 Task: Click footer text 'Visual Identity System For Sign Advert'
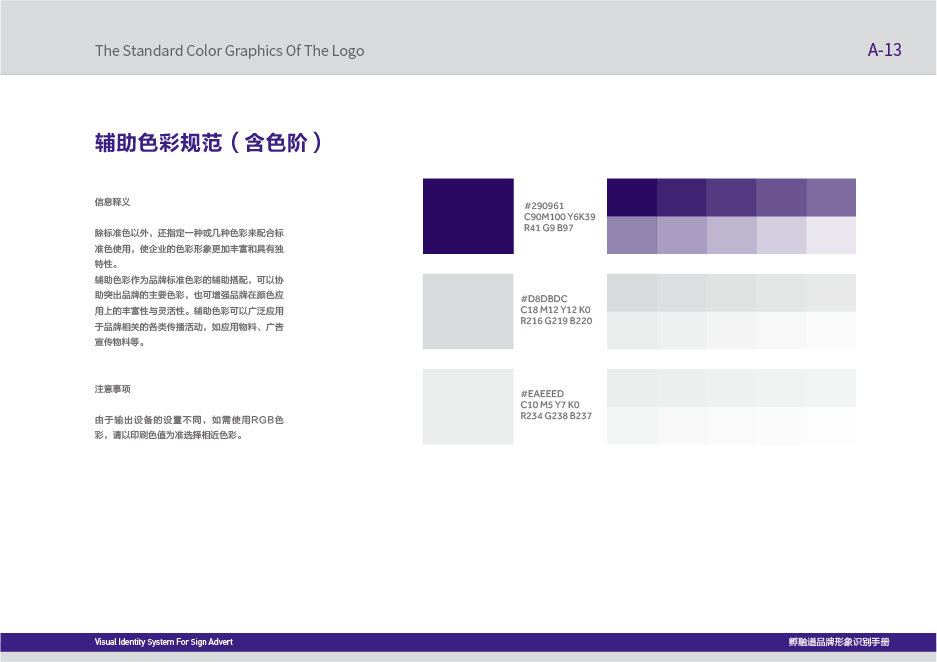(164, 642)
